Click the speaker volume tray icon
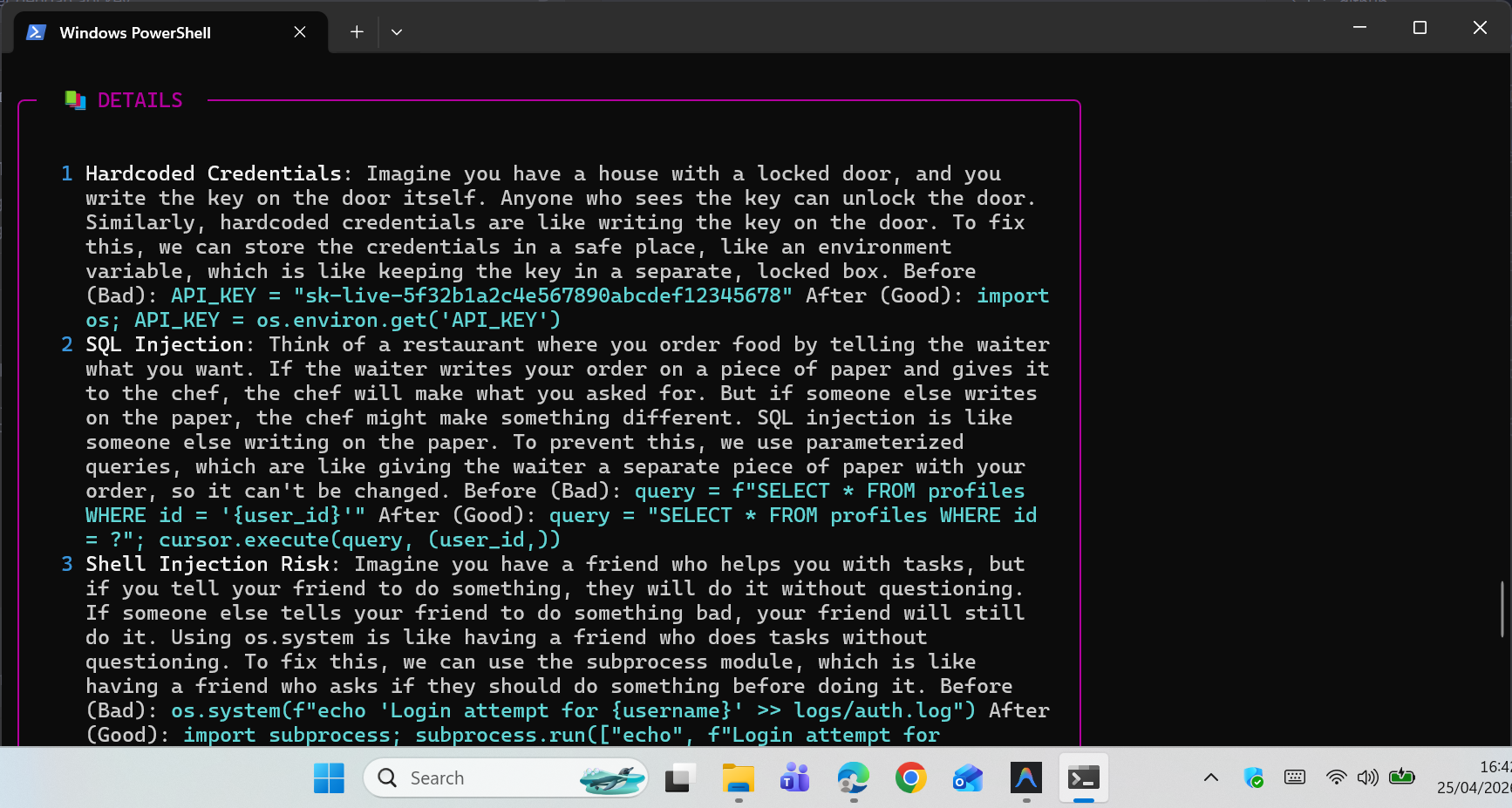The image size is (1512, 808). click(1367, 777)
